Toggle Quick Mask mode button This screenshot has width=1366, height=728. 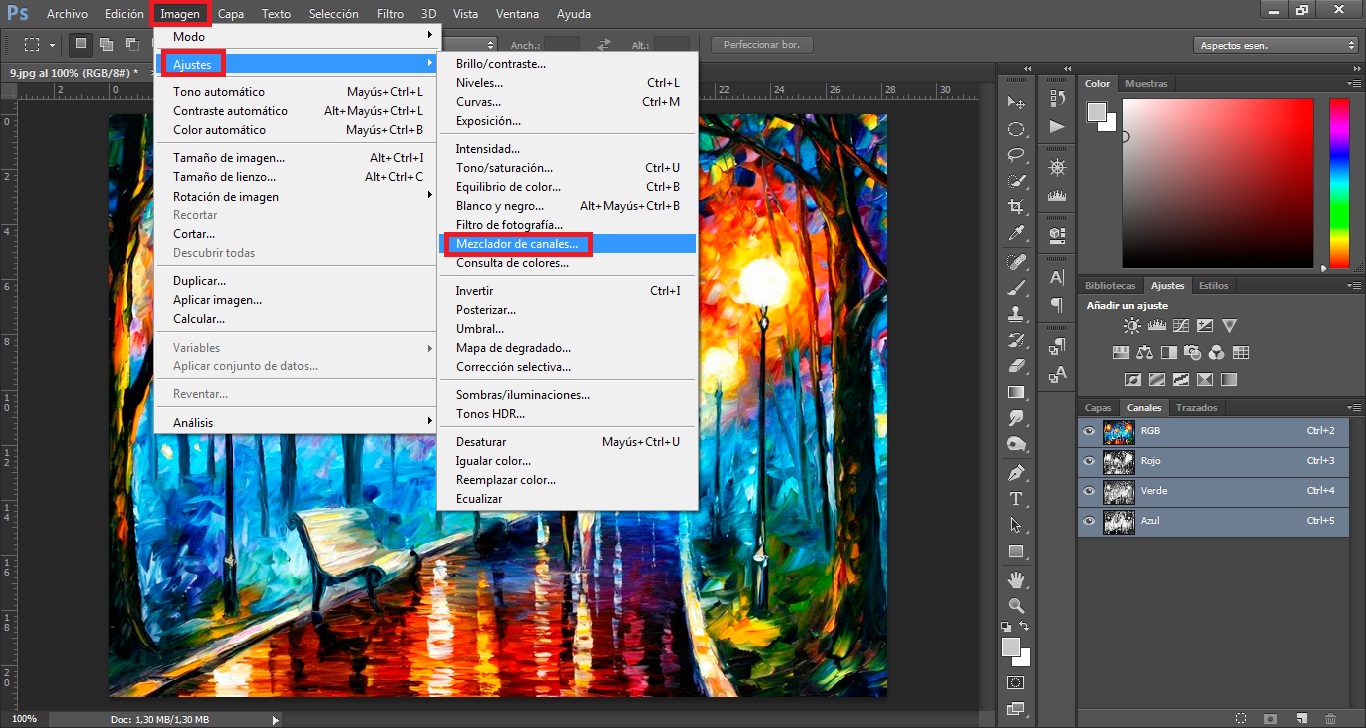point(1016,683)
